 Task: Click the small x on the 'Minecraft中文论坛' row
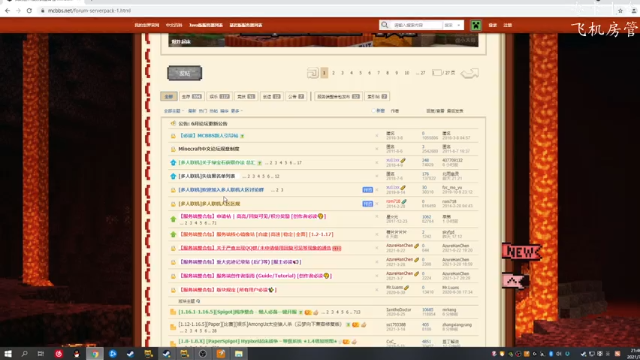pyautogui.click(x=377, y=149)
